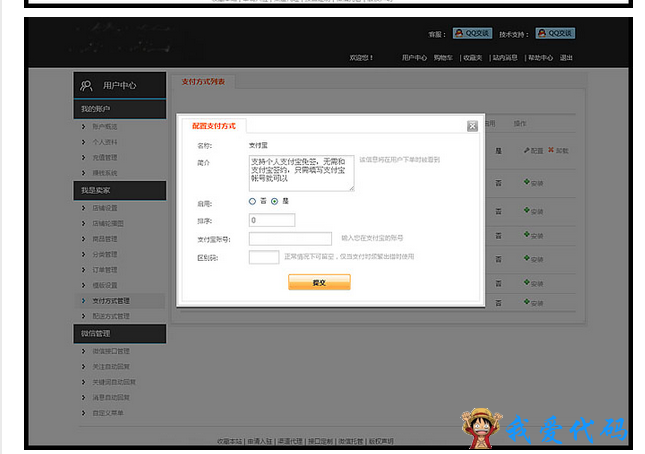Open 收藏夹 in the top navigation
This screenshot has width=645, height=454.
point(473,58)
